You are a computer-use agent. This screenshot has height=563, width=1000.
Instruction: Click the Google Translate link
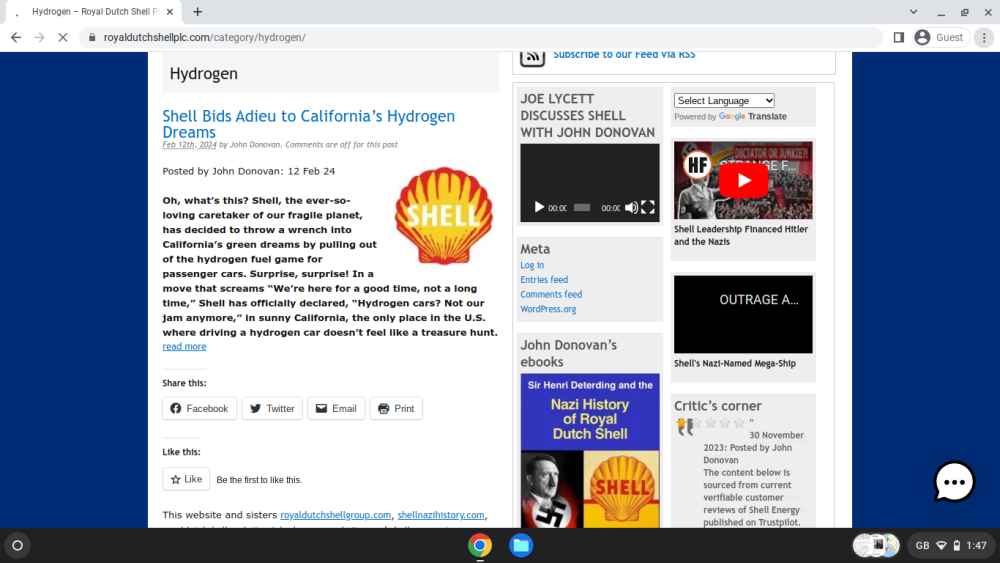tap(753, 117)
